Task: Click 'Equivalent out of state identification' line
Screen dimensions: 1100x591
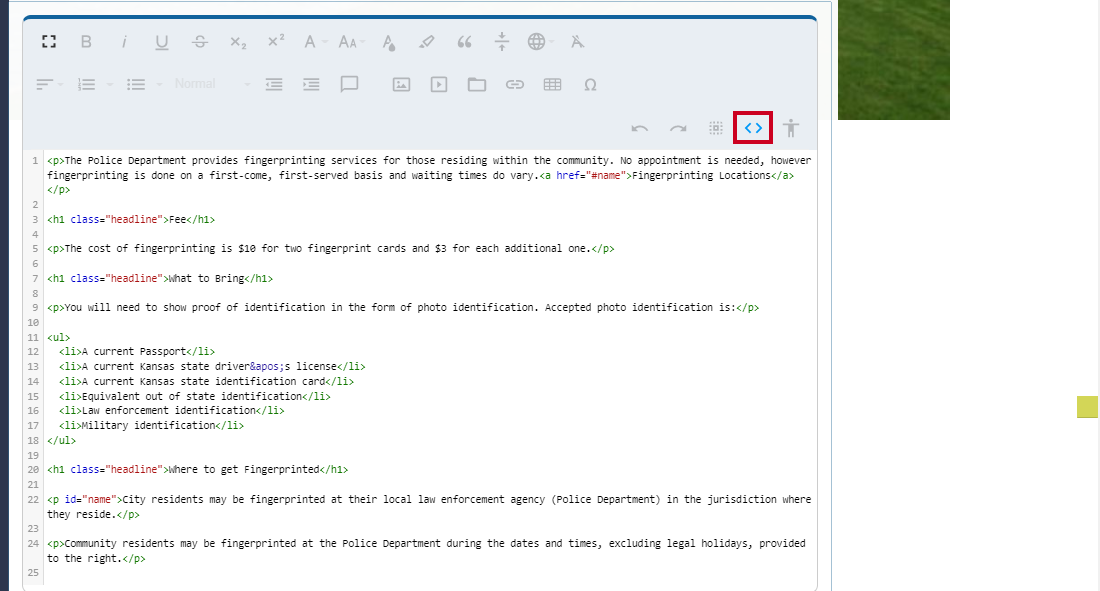Action: coord(195,397)
